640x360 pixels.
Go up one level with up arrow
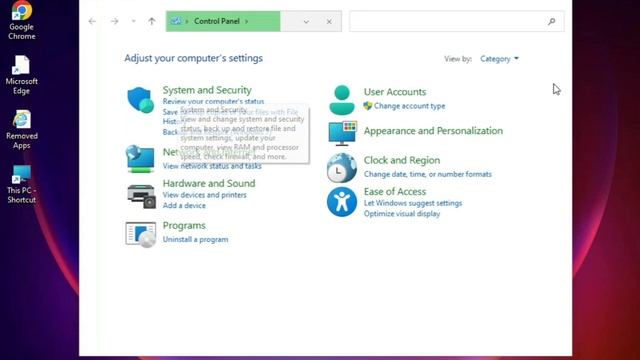152,21
